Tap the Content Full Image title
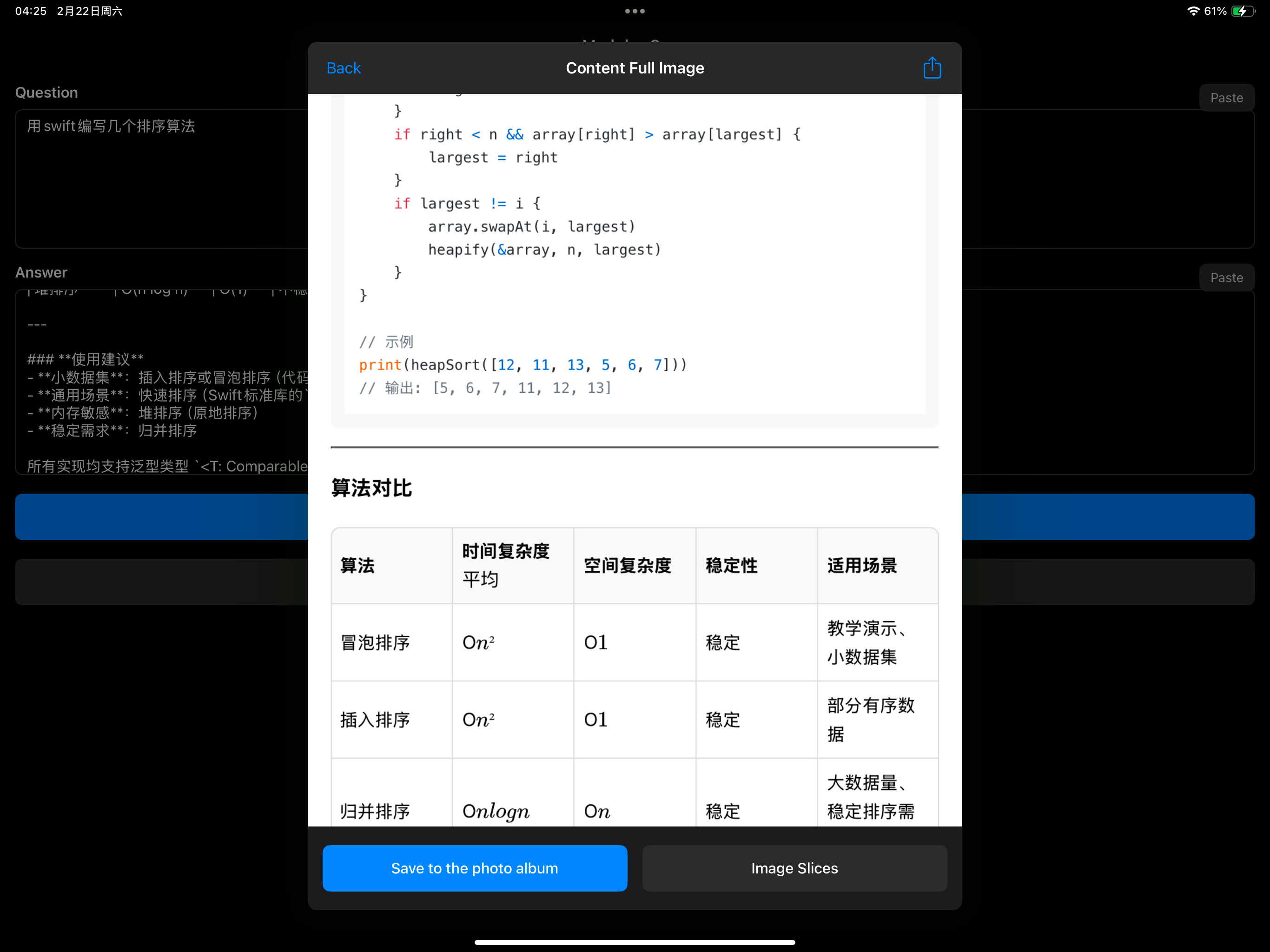The width and height of the screenshot is (1270, 952). coord(635,68)
